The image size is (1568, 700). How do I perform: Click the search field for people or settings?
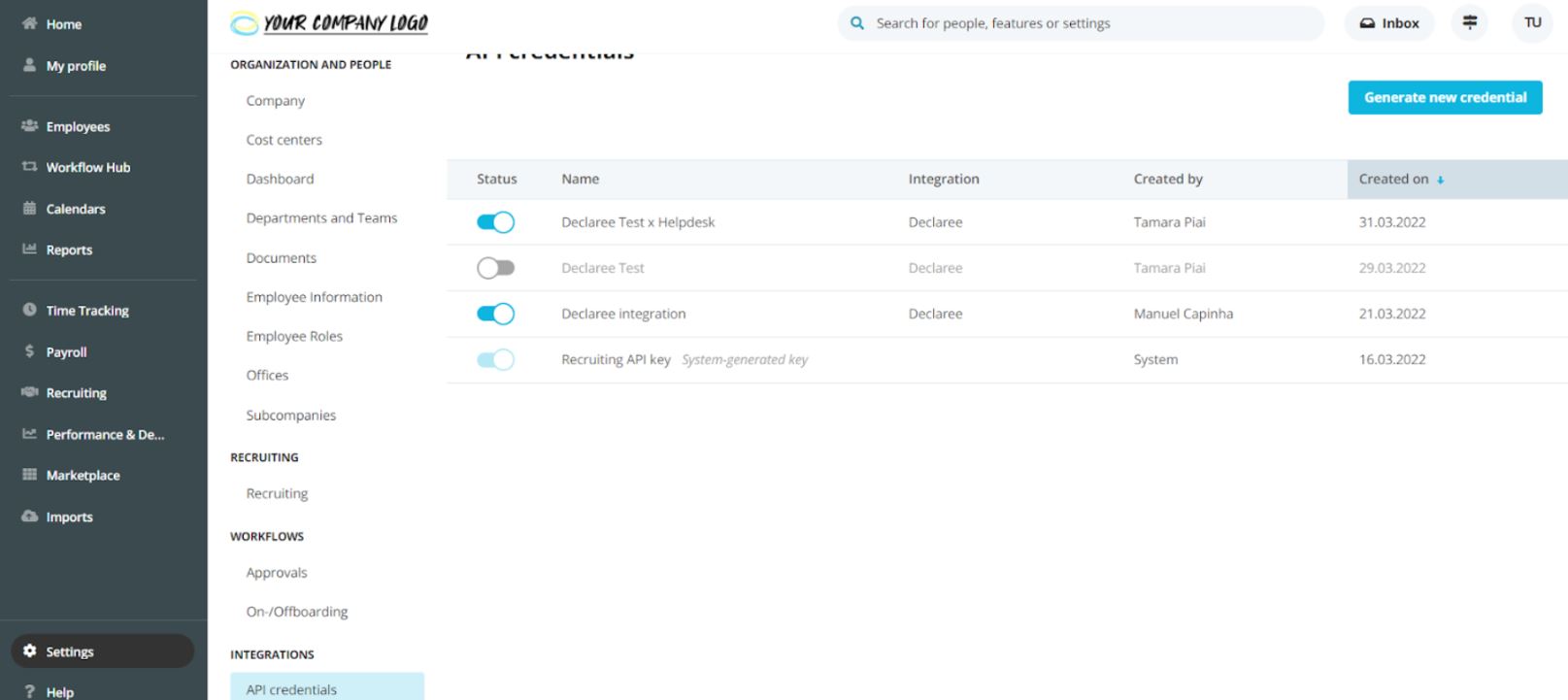(1087, 23)
